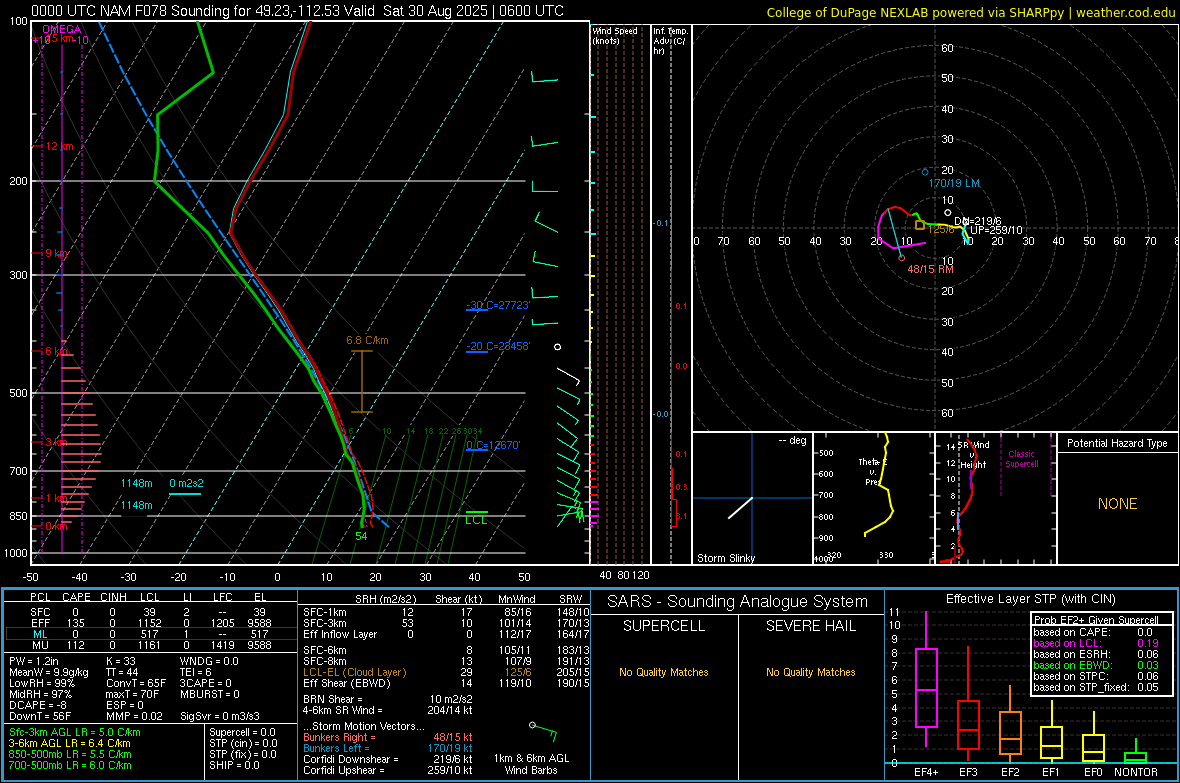Click the Theta-E v. Pres inset plot
This screenshot has height=783, width=1180.
[873, 498]
